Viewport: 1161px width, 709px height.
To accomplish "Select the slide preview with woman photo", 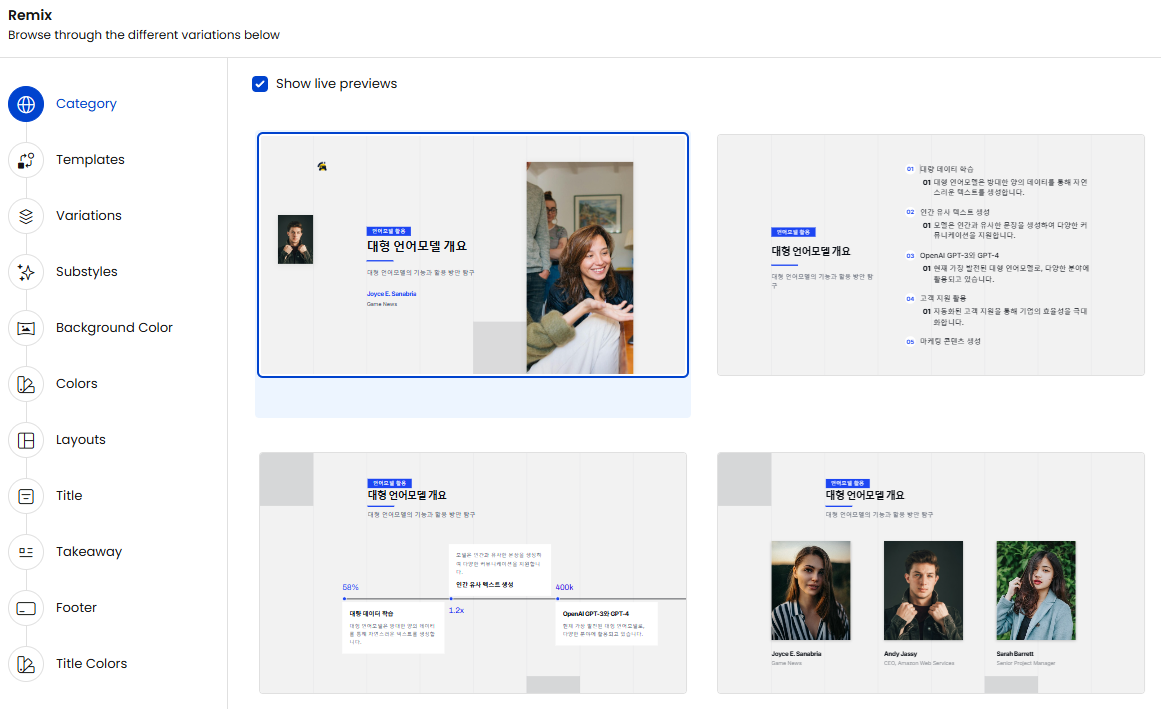I will tap(473, 255).
